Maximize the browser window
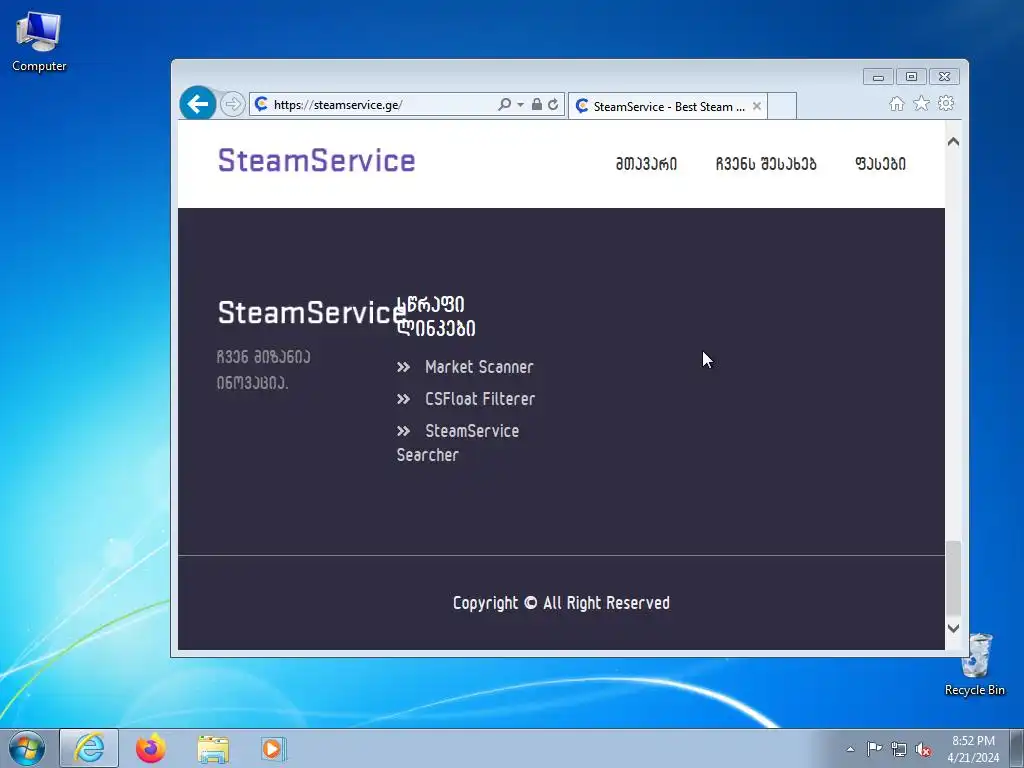Image resolution: width=1024 pixels, height=768 pixels. (x=911, y=77)
